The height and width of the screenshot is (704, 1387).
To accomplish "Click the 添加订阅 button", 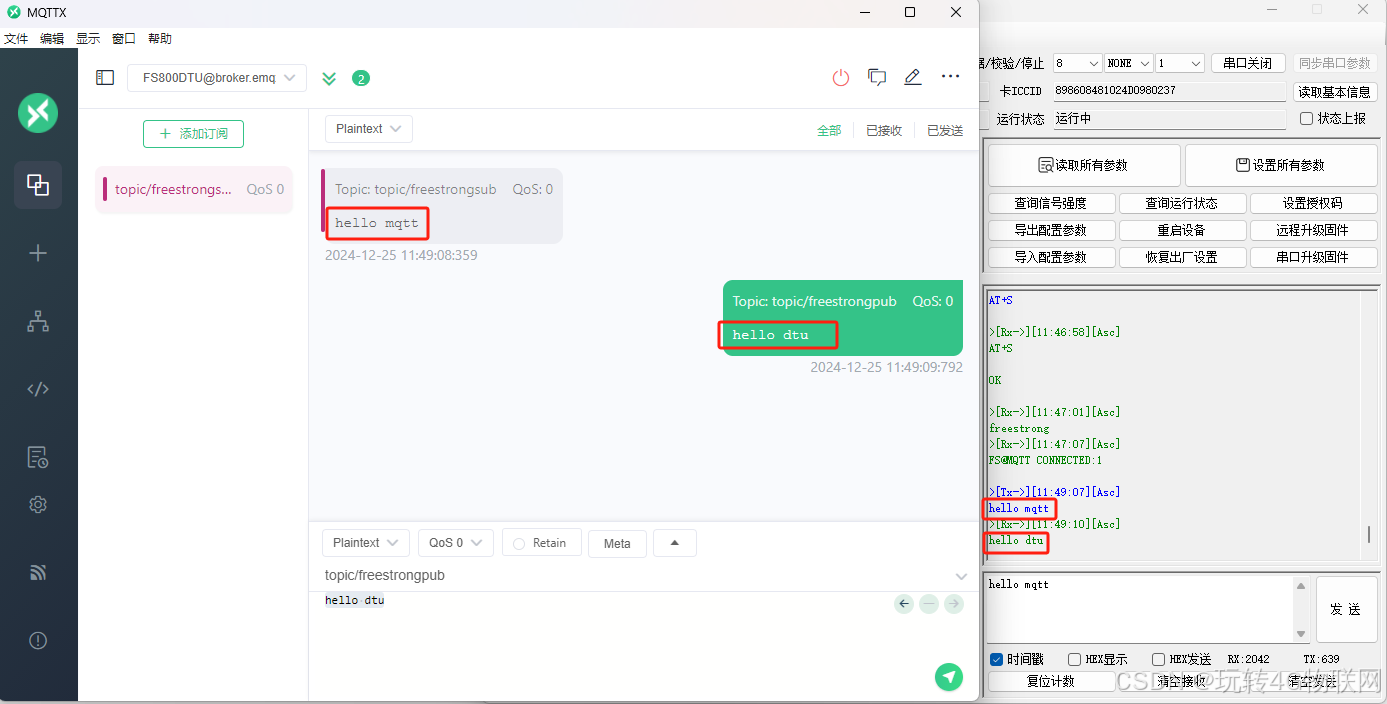I will point(193,134).
